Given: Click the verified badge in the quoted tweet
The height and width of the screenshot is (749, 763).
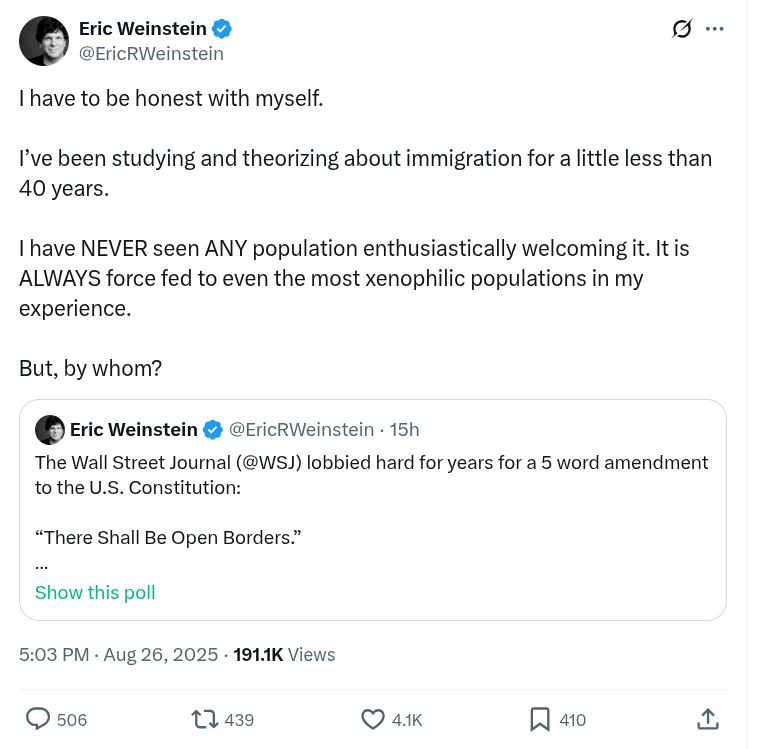Looking at the screenshot, I should (213, 430).
